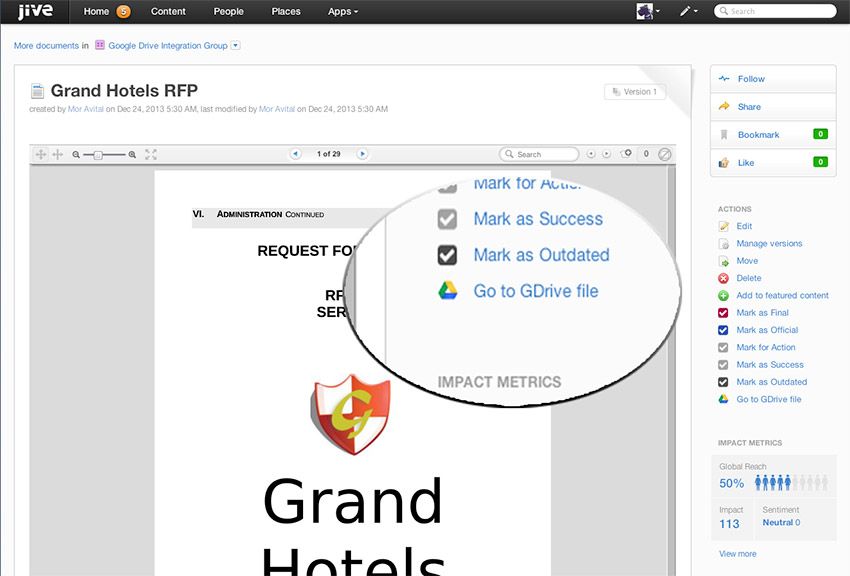The image size is (850, 576).
Task: Open the user avatar dropdown
Action: 648,12
